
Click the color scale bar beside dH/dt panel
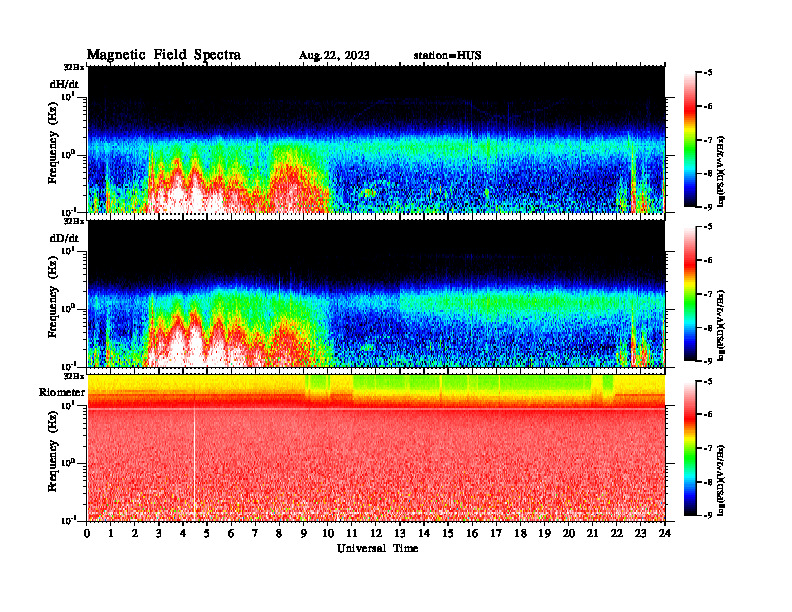(689, 140)
